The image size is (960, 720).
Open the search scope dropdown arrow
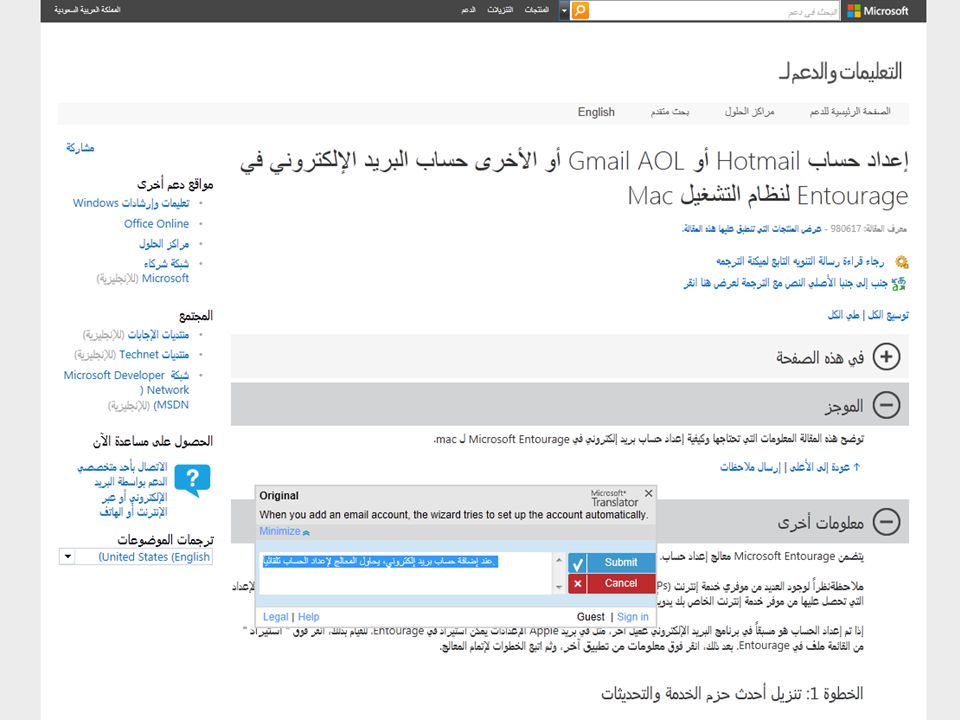click(x=564, y=10)
